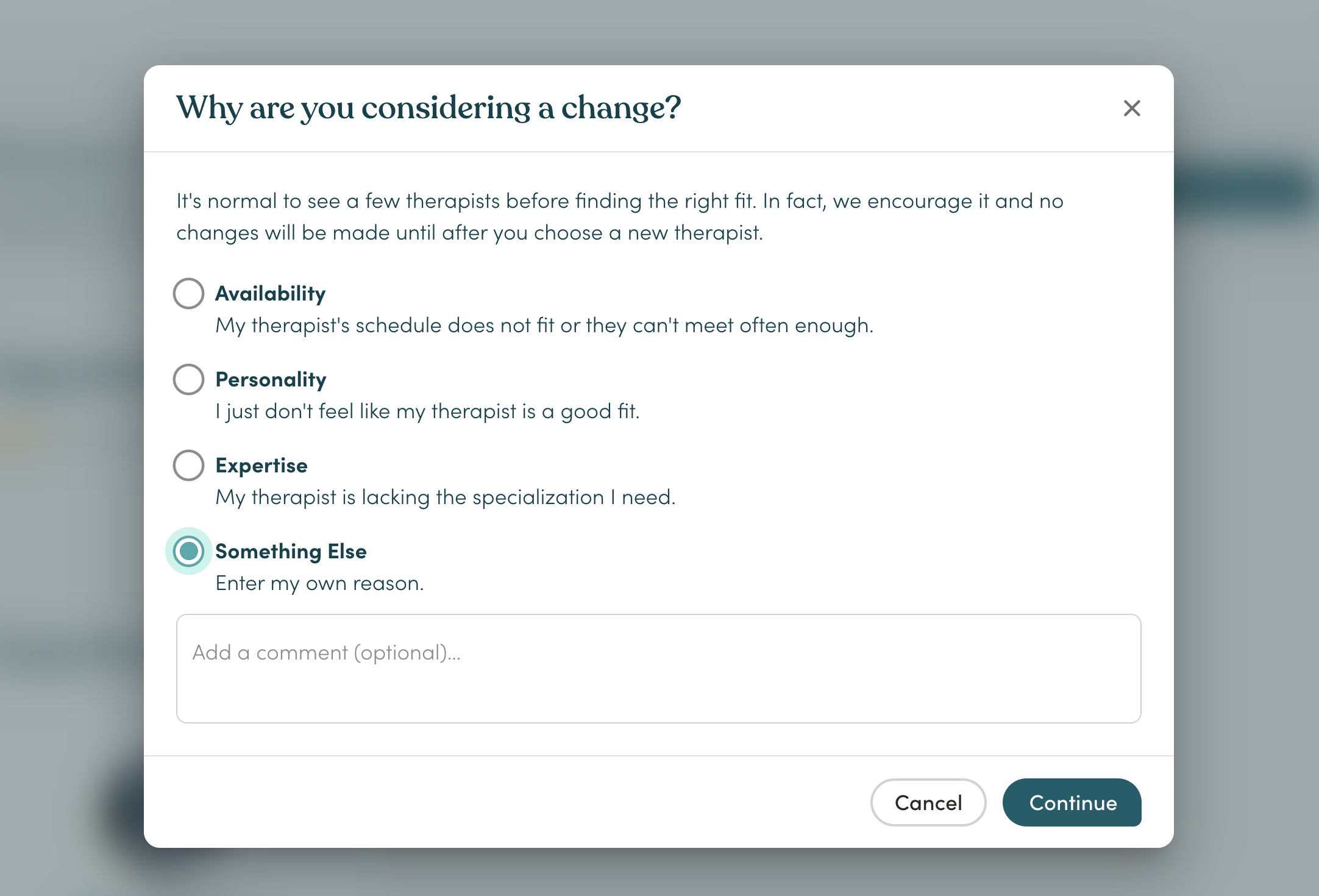The image size is (1319, 896).
Task: Click the "Enter my own reason" text
Action: tap(319, 583)
